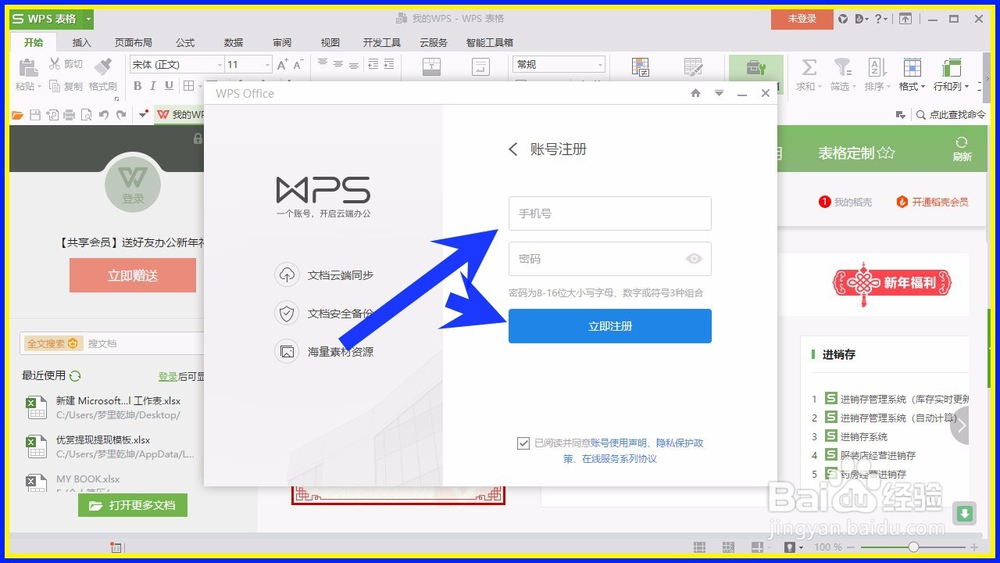1000x563 pixels.
Task: Expand next templates arrow on right panel
Action: coord(960,425)
